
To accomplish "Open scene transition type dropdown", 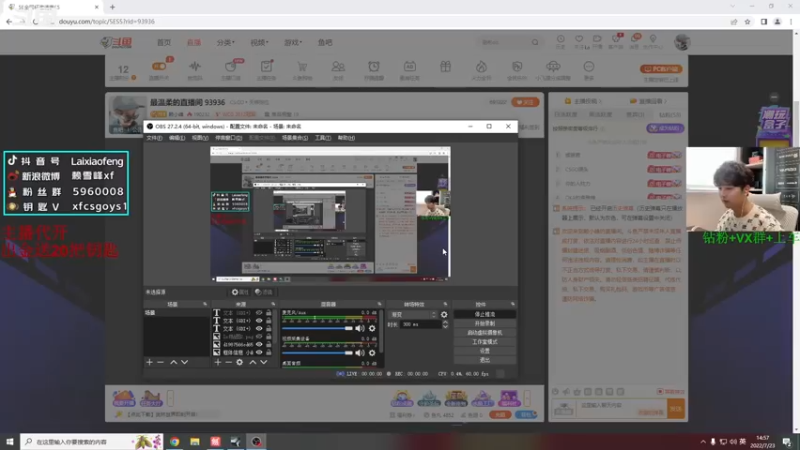I will coord(413,315).
